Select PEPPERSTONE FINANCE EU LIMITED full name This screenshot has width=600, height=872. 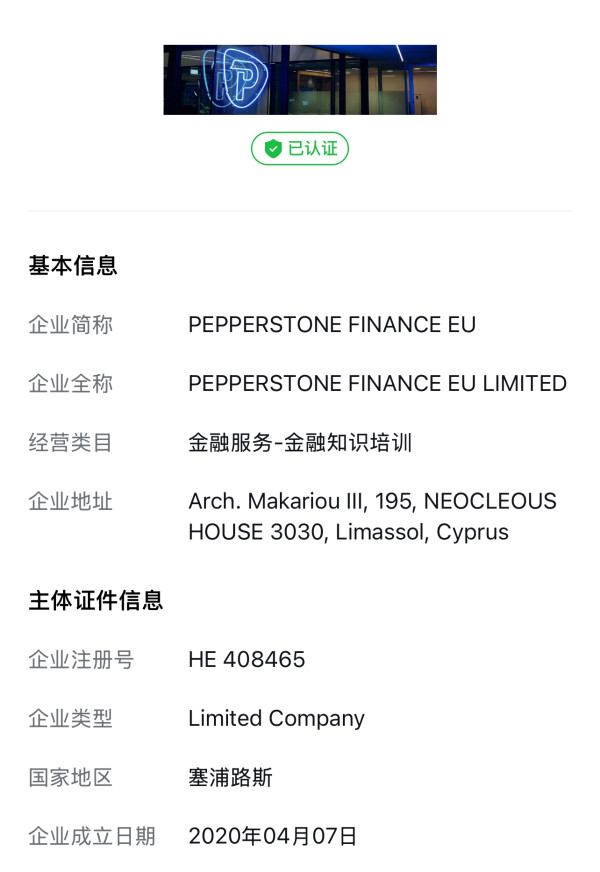(x=377, y=384)
